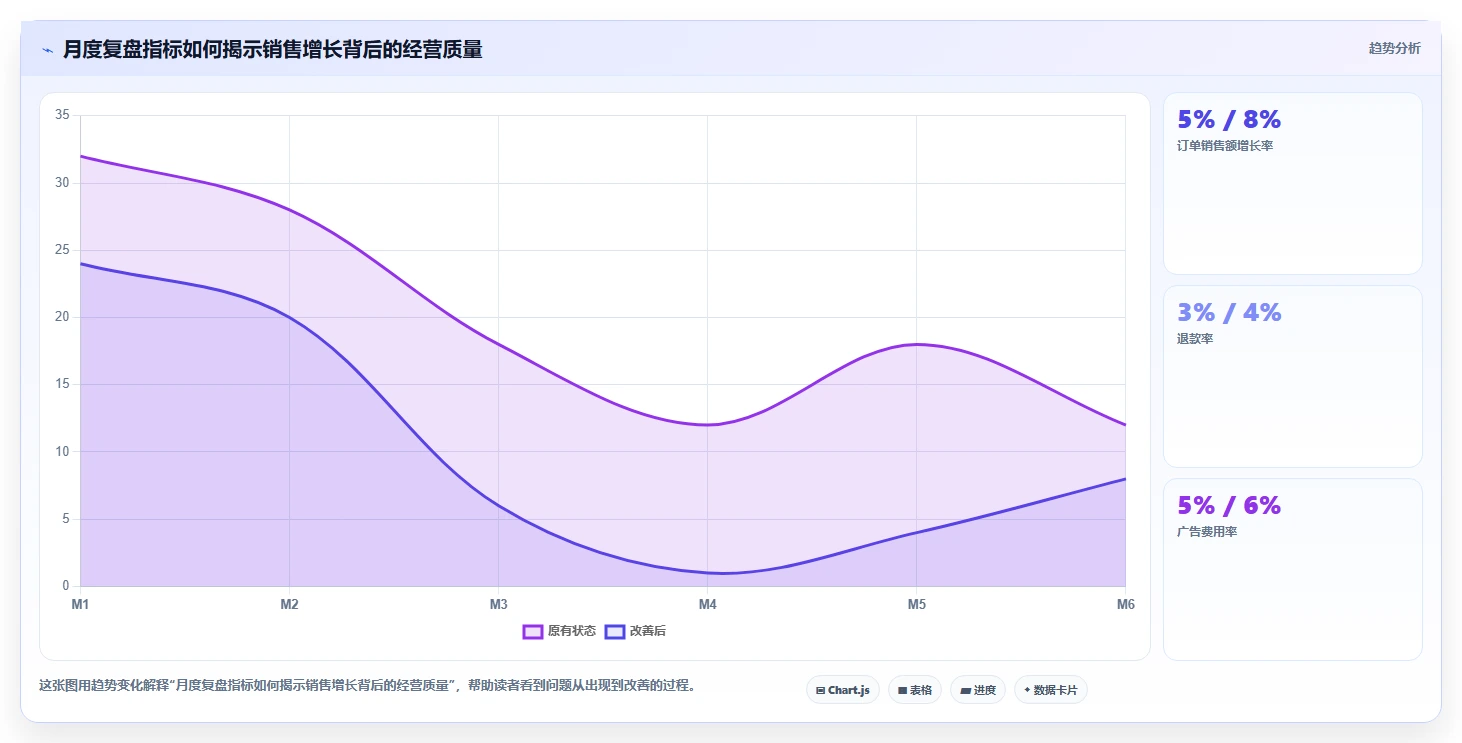1462x743 pixels.
Task: Click the Chart.js chip icon
Action: pyautogui.click(x=820, y=691)
